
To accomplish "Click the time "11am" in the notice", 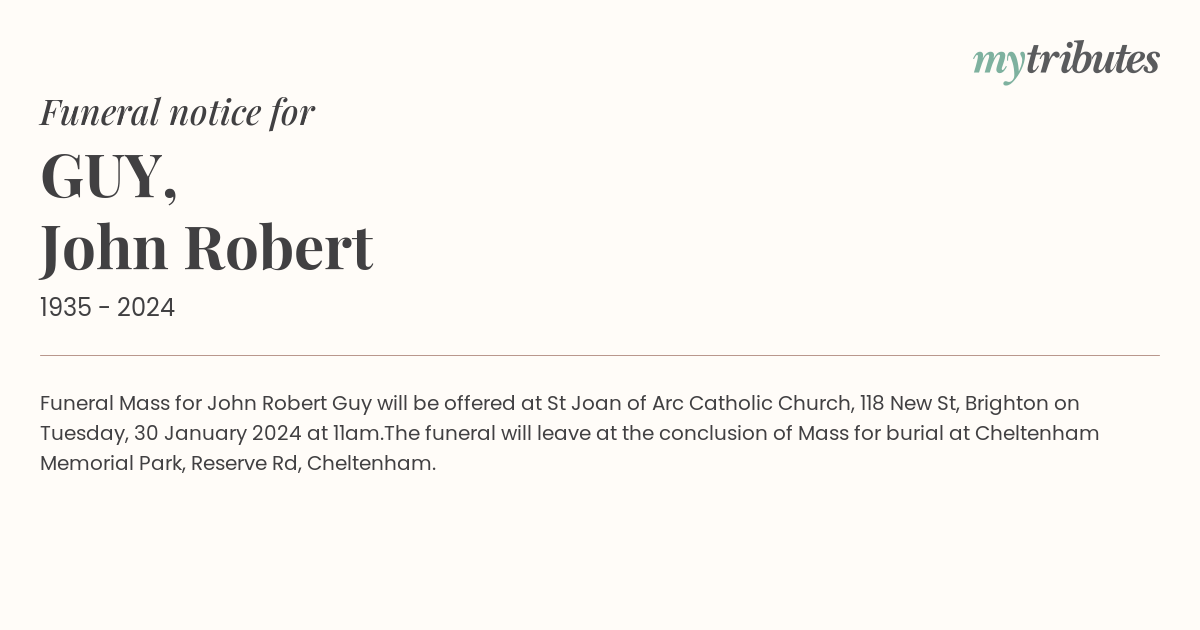I will click(x=358, y=433).
